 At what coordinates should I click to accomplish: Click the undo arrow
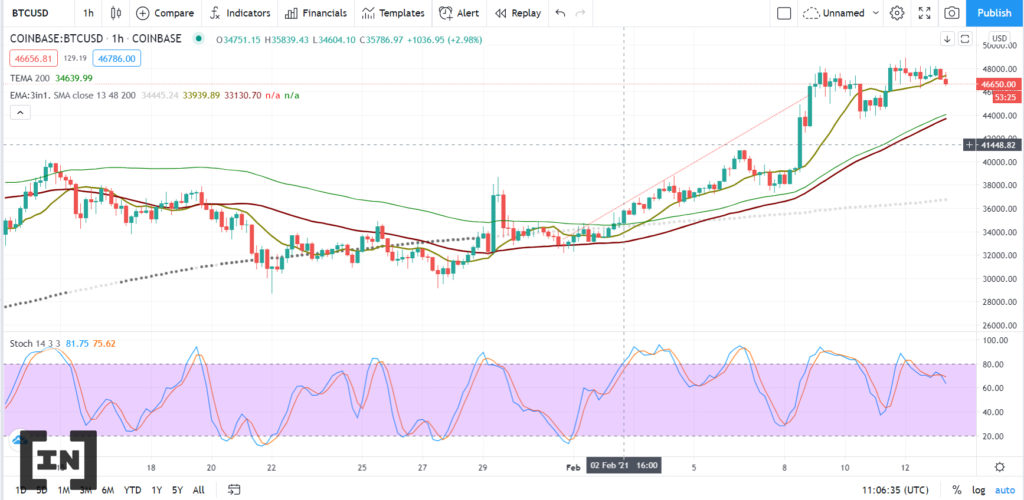click(x=560, y=13)
